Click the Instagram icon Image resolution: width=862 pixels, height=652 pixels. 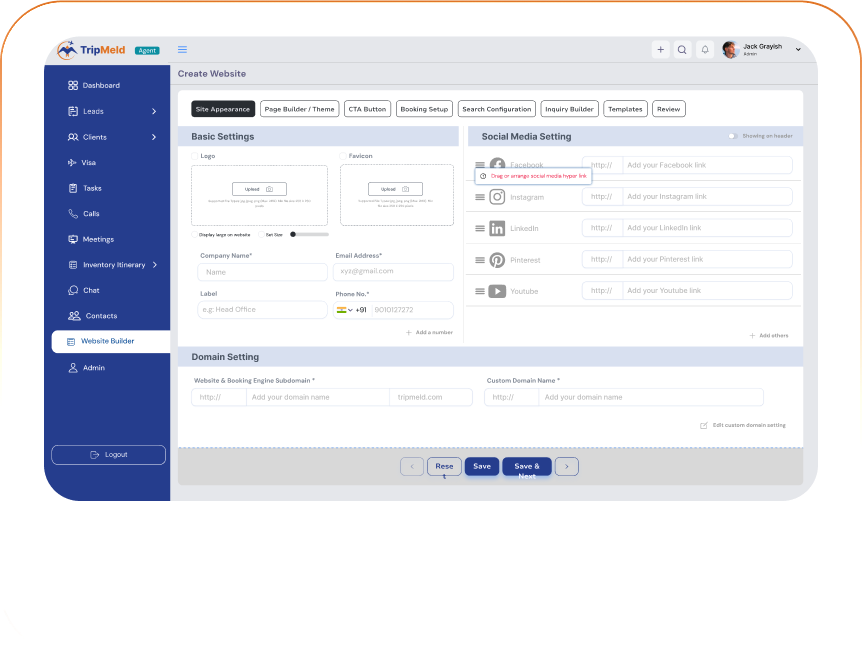click(x=497, y=197)
